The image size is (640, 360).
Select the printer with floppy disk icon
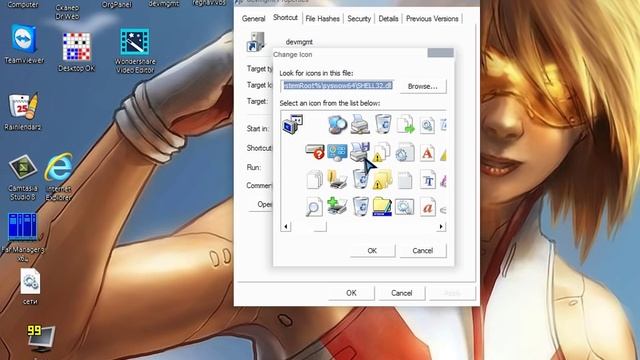click(x=360, y=151)
